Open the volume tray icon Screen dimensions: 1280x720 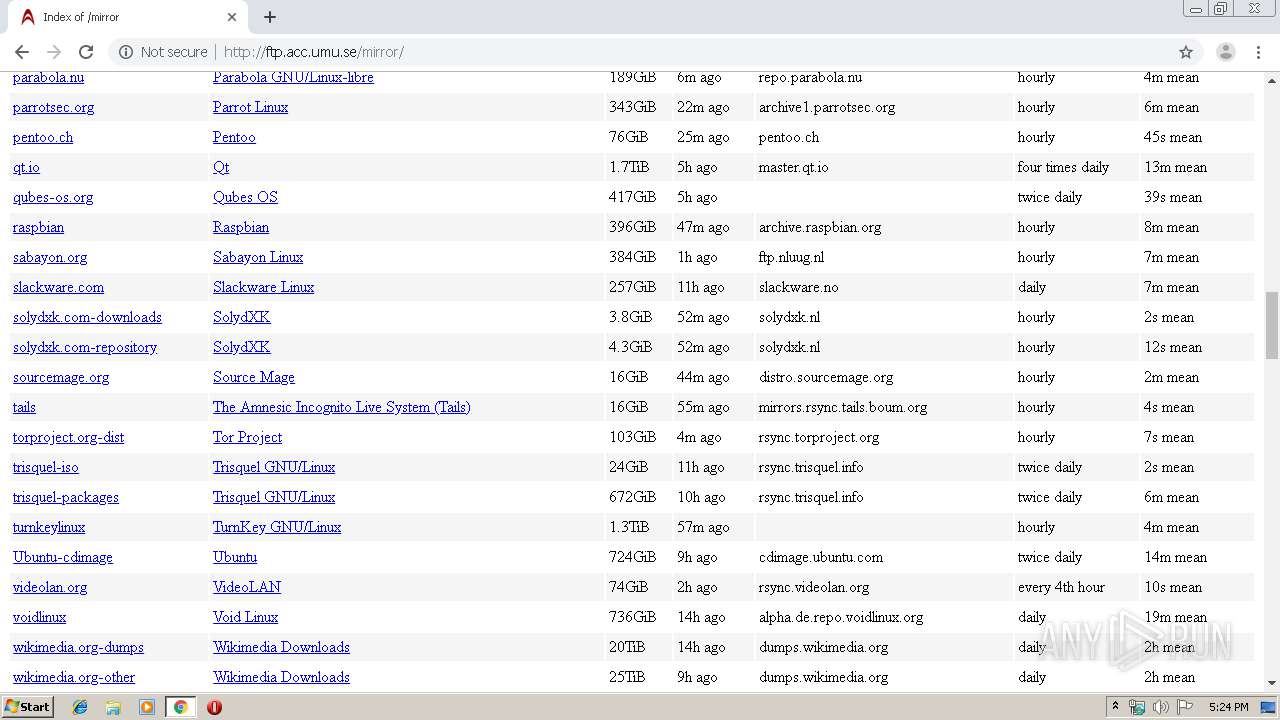pyautogui.click(x=1160, y=707)
